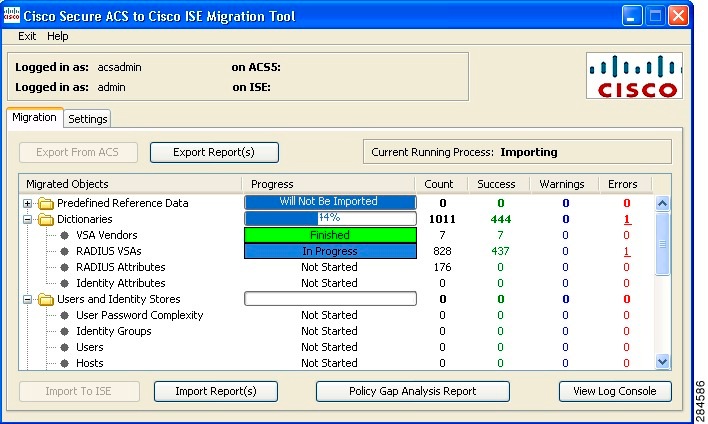Click the Not Started status for Users
The image size is (708, 424).
pyautogui.click(x=329, y=347)
